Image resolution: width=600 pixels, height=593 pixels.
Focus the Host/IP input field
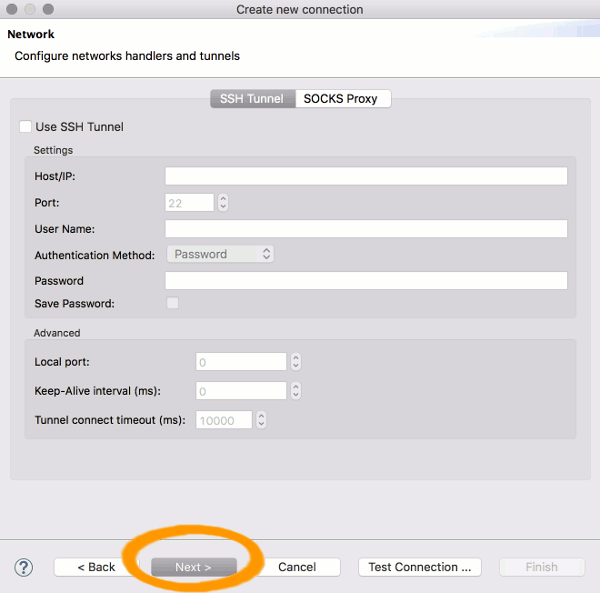(x=366, y=176)
